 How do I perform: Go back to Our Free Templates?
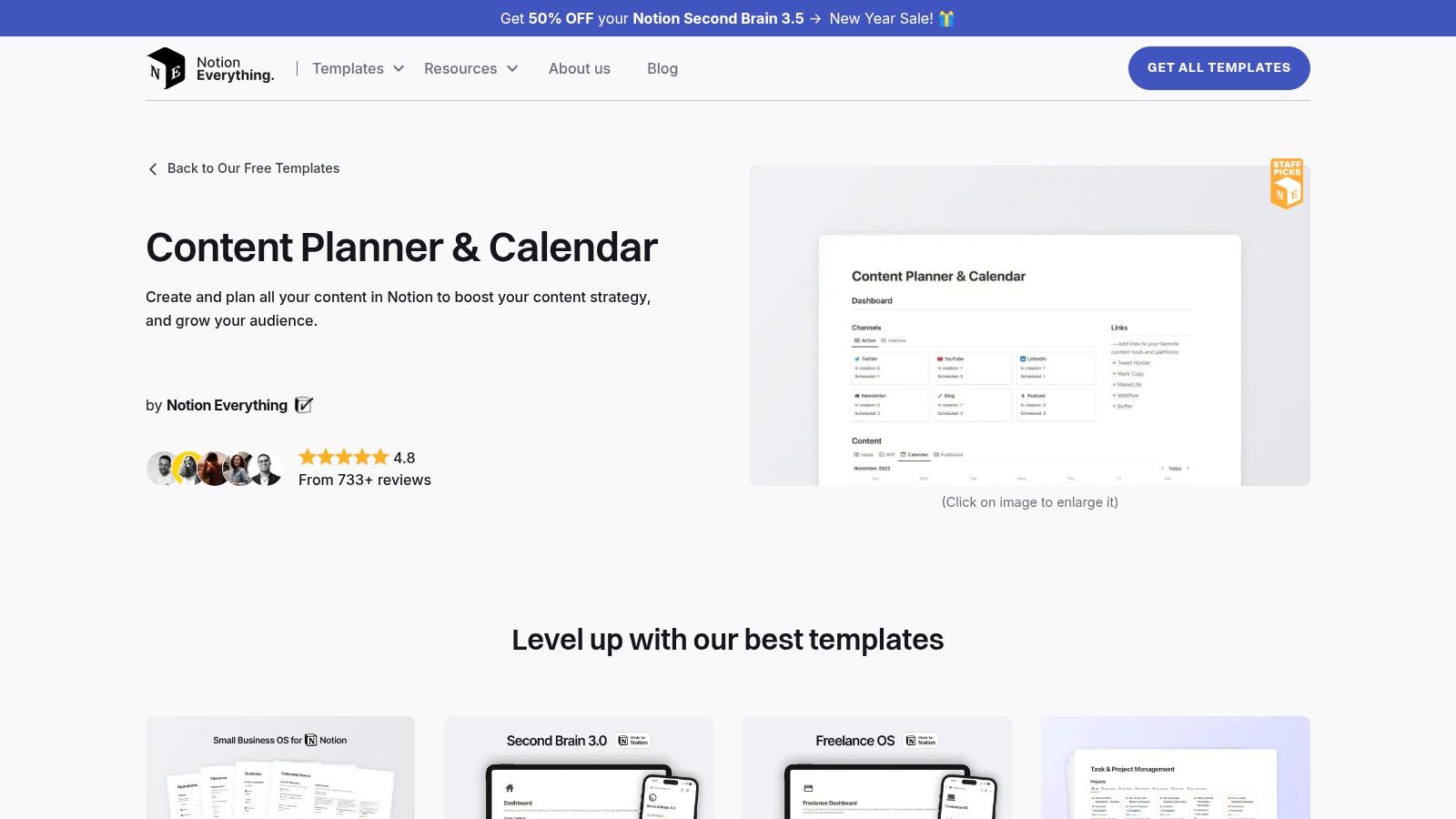coord(253,168)
